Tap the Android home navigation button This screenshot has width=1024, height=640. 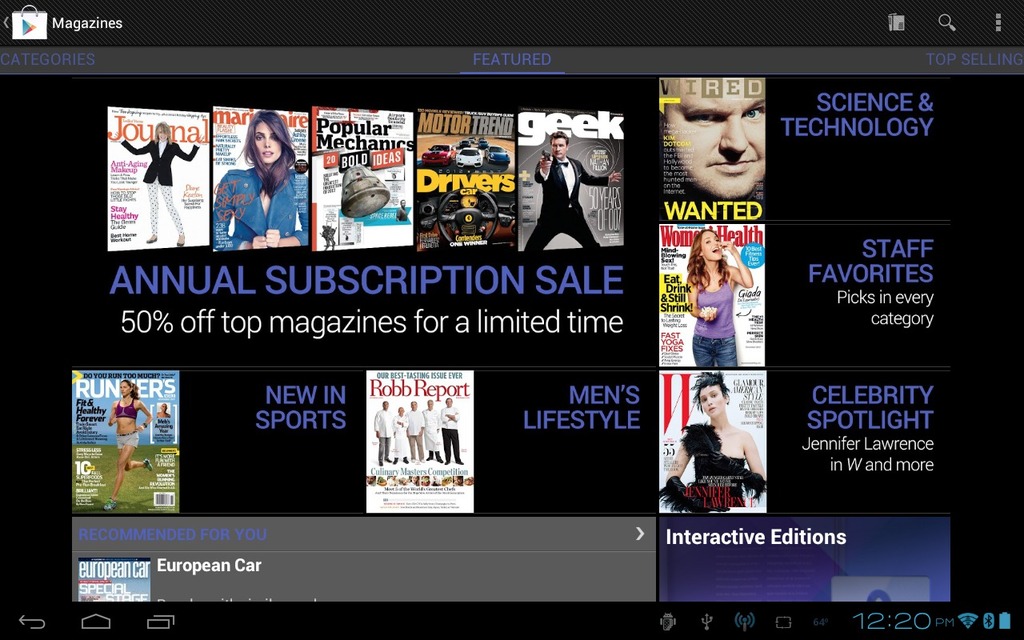pos(96,621)
